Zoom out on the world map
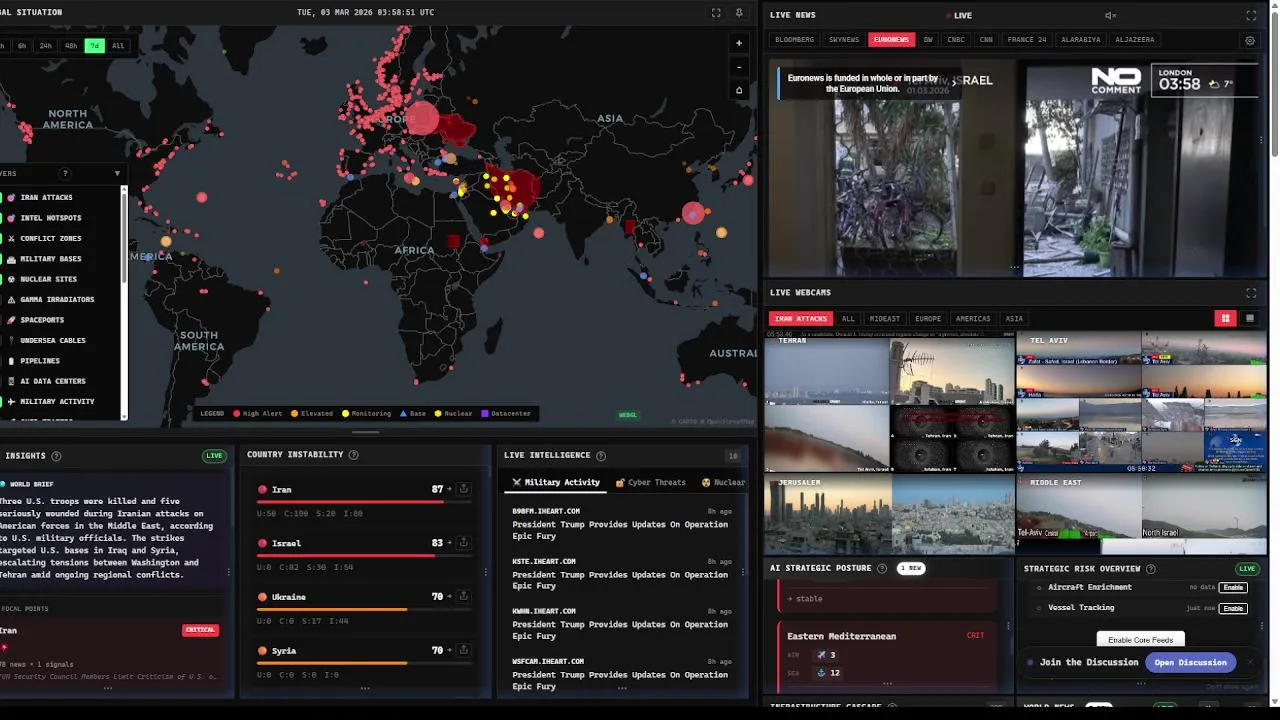Viewport: 1280px width, 720px height. click(x=739, y=67)
